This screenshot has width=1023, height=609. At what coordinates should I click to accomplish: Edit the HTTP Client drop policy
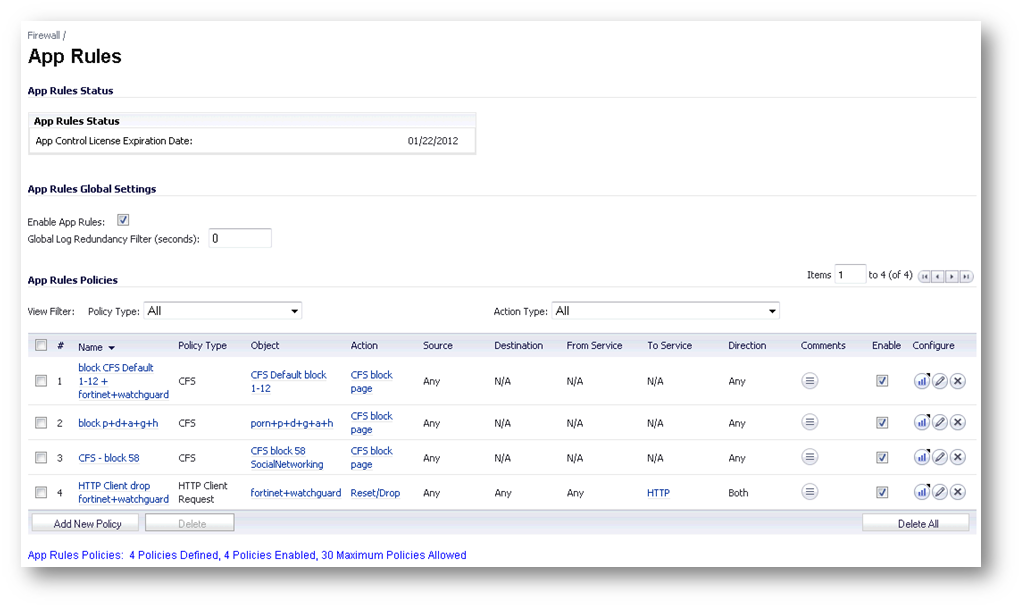tap(939, 492)
